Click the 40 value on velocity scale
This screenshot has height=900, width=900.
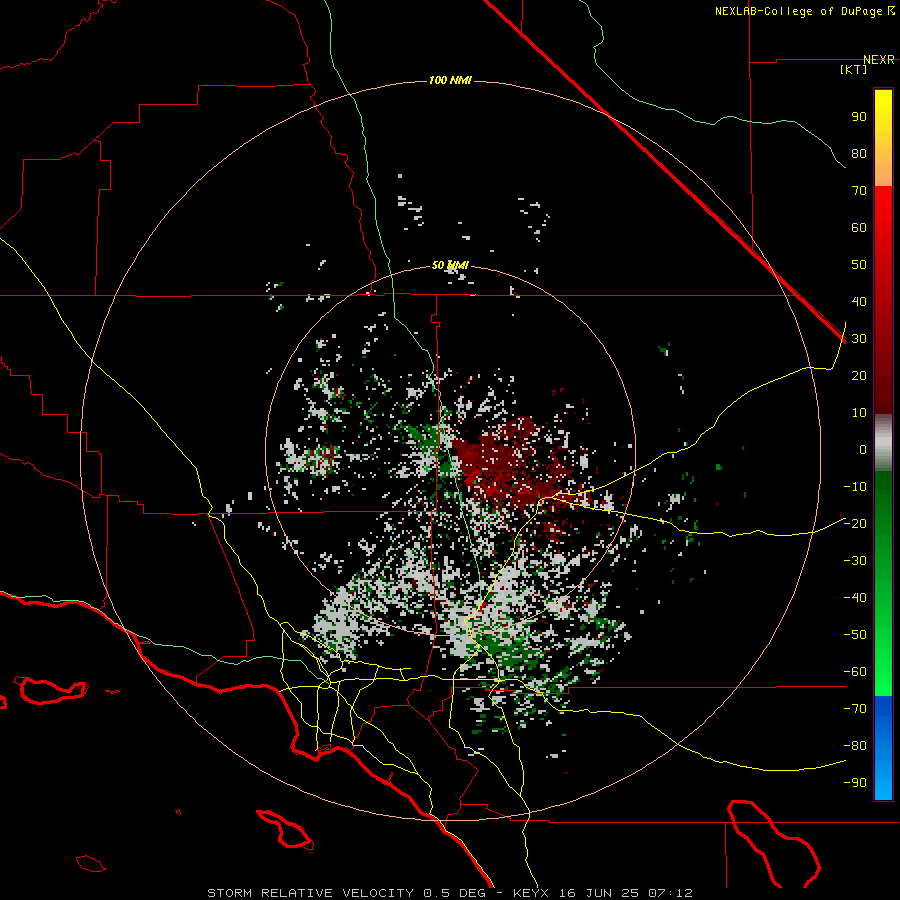click(x=859, y=302)
